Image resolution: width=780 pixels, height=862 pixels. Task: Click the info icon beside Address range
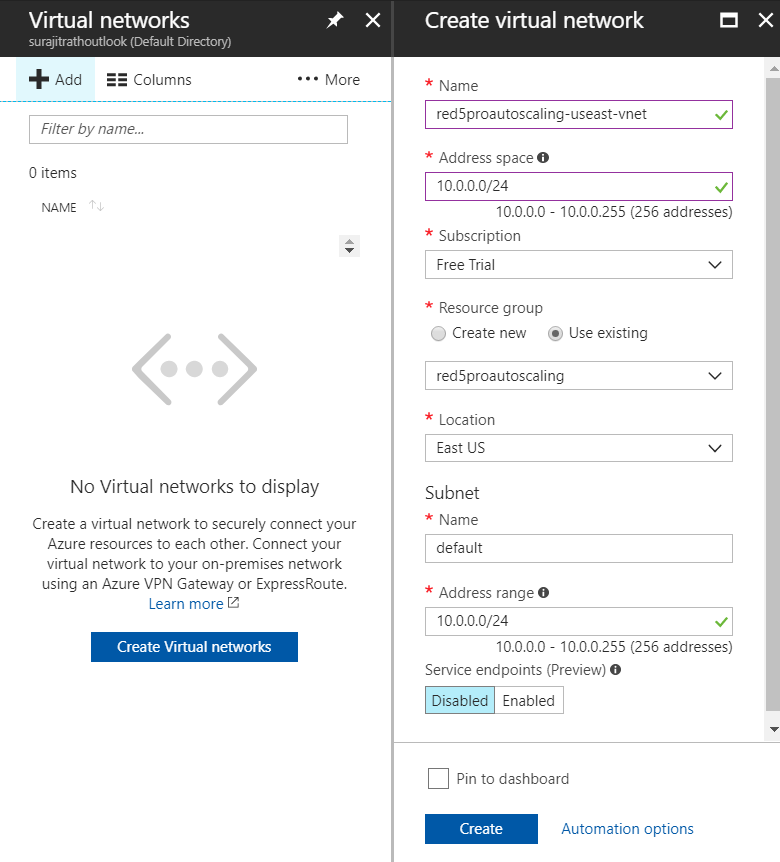click(544, 593)
